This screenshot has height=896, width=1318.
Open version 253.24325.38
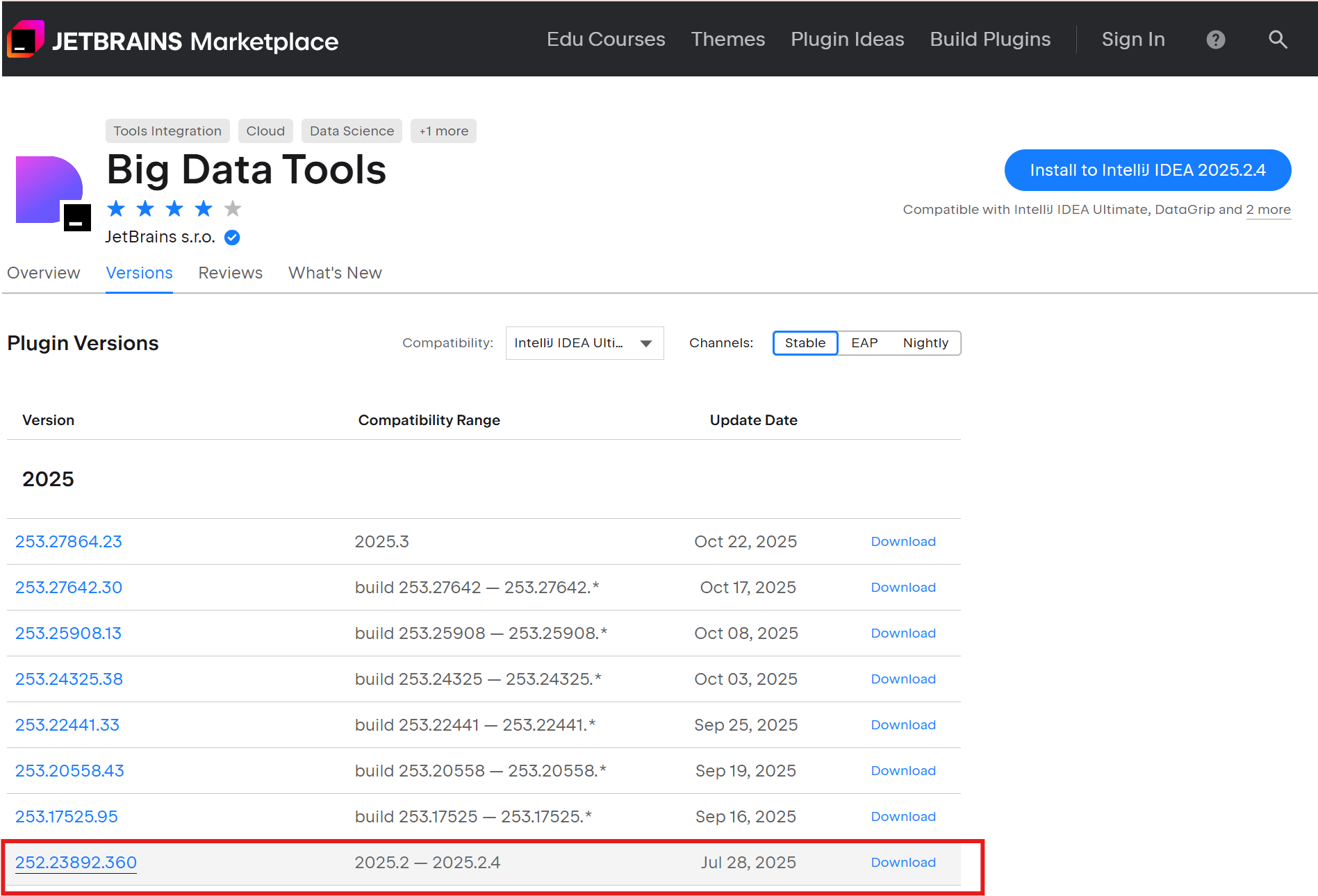point(69,679)
